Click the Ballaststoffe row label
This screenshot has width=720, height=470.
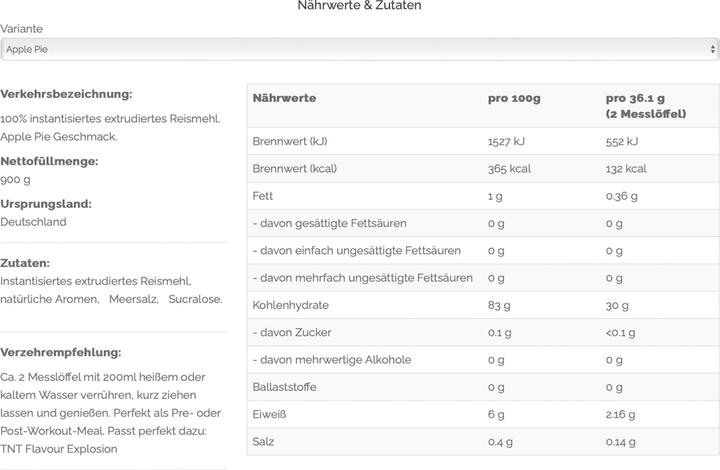[x=284, y=387]
